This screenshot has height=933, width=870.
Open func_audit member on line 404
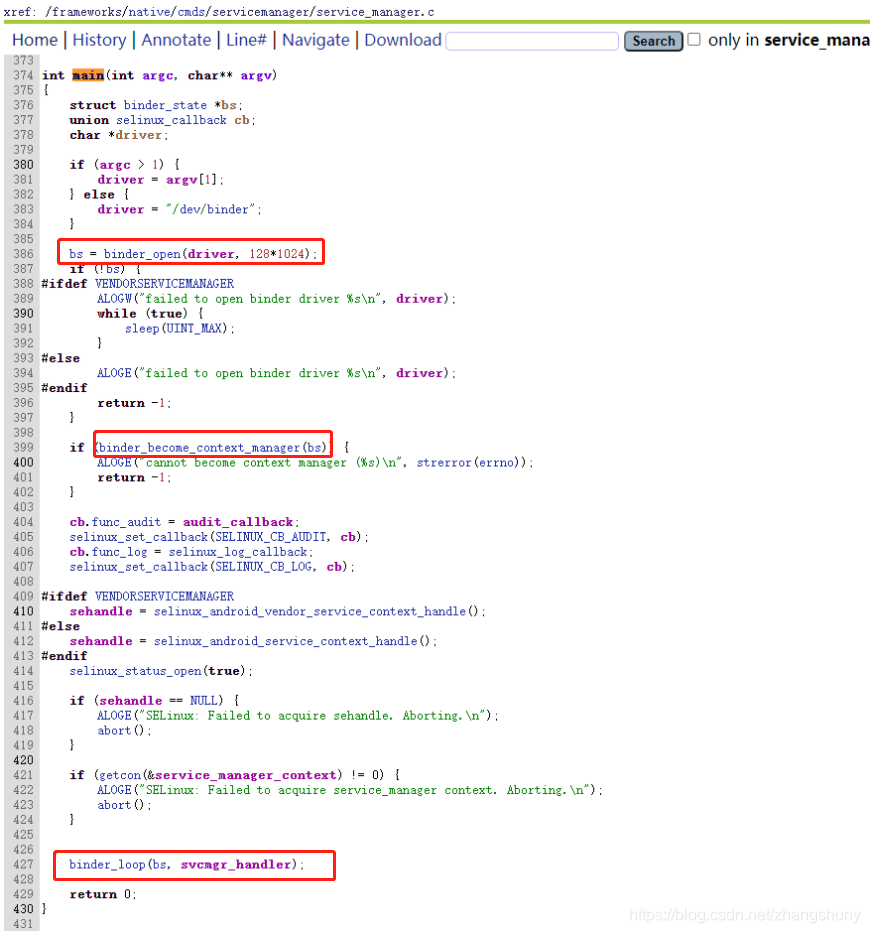[126, 522]
